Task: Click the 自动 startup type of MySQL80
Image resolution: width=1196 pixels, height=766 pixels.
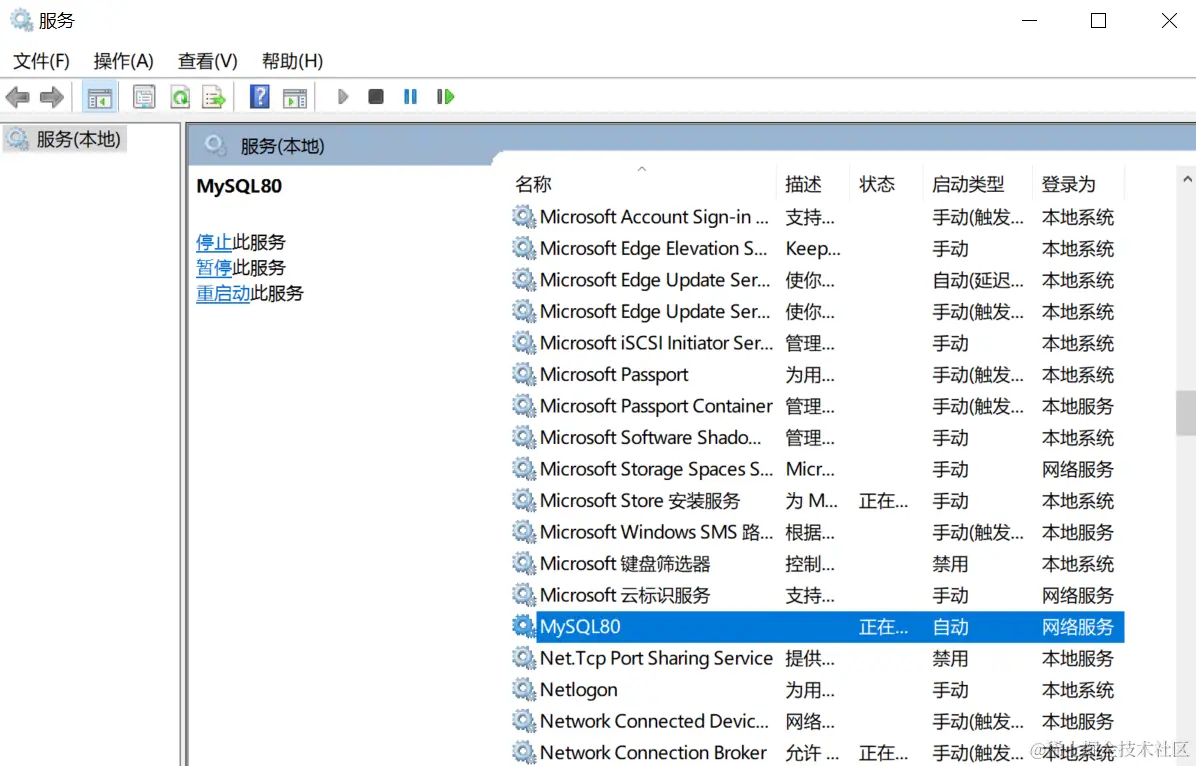Action: (950, 627)
